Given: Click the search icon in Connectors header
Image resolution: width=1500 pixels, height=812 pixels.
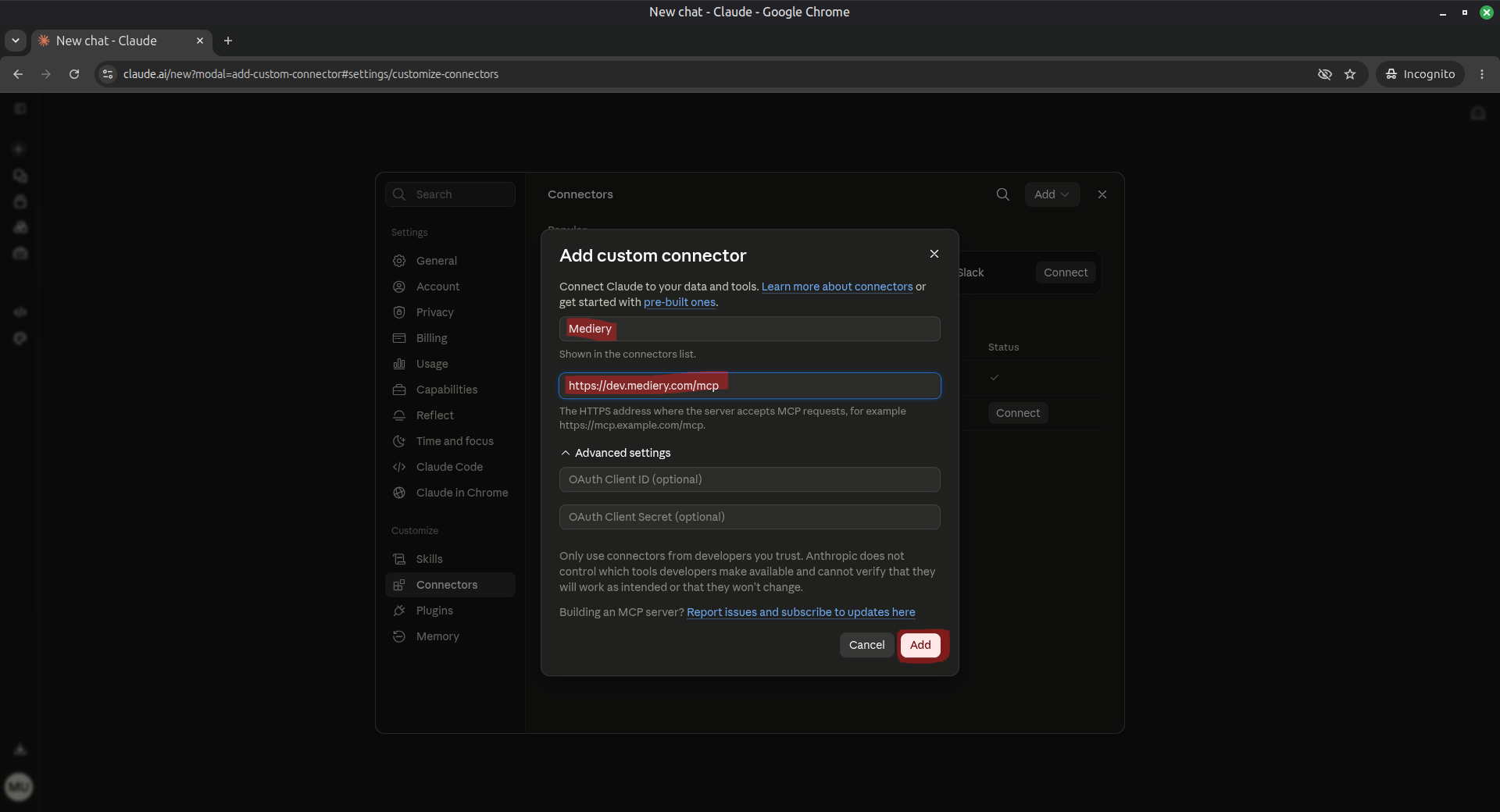Looking at the screenshot, I should coord(1002,194).
